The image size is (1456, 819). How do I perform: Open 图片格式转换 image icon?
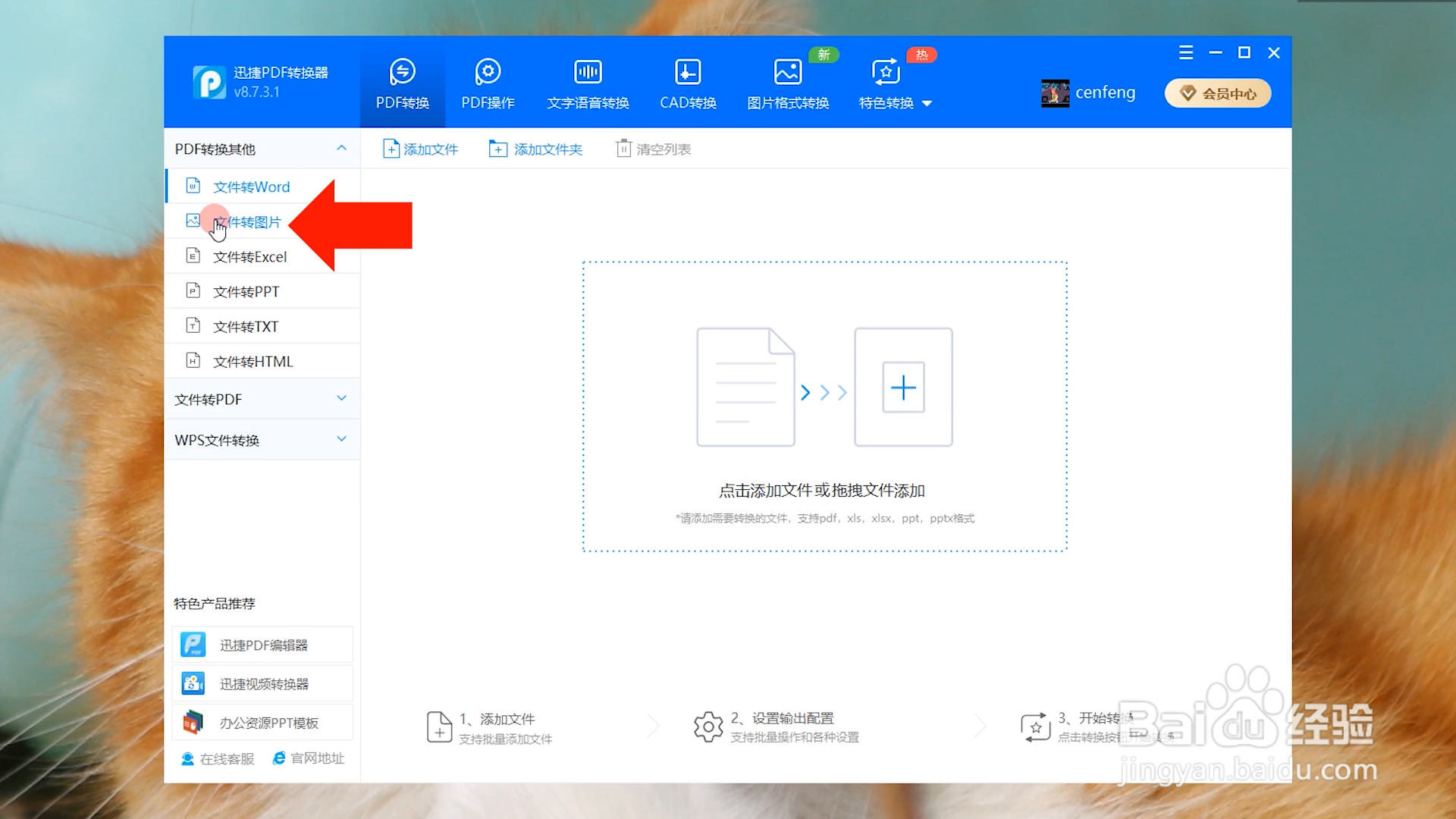pos(787,72)
